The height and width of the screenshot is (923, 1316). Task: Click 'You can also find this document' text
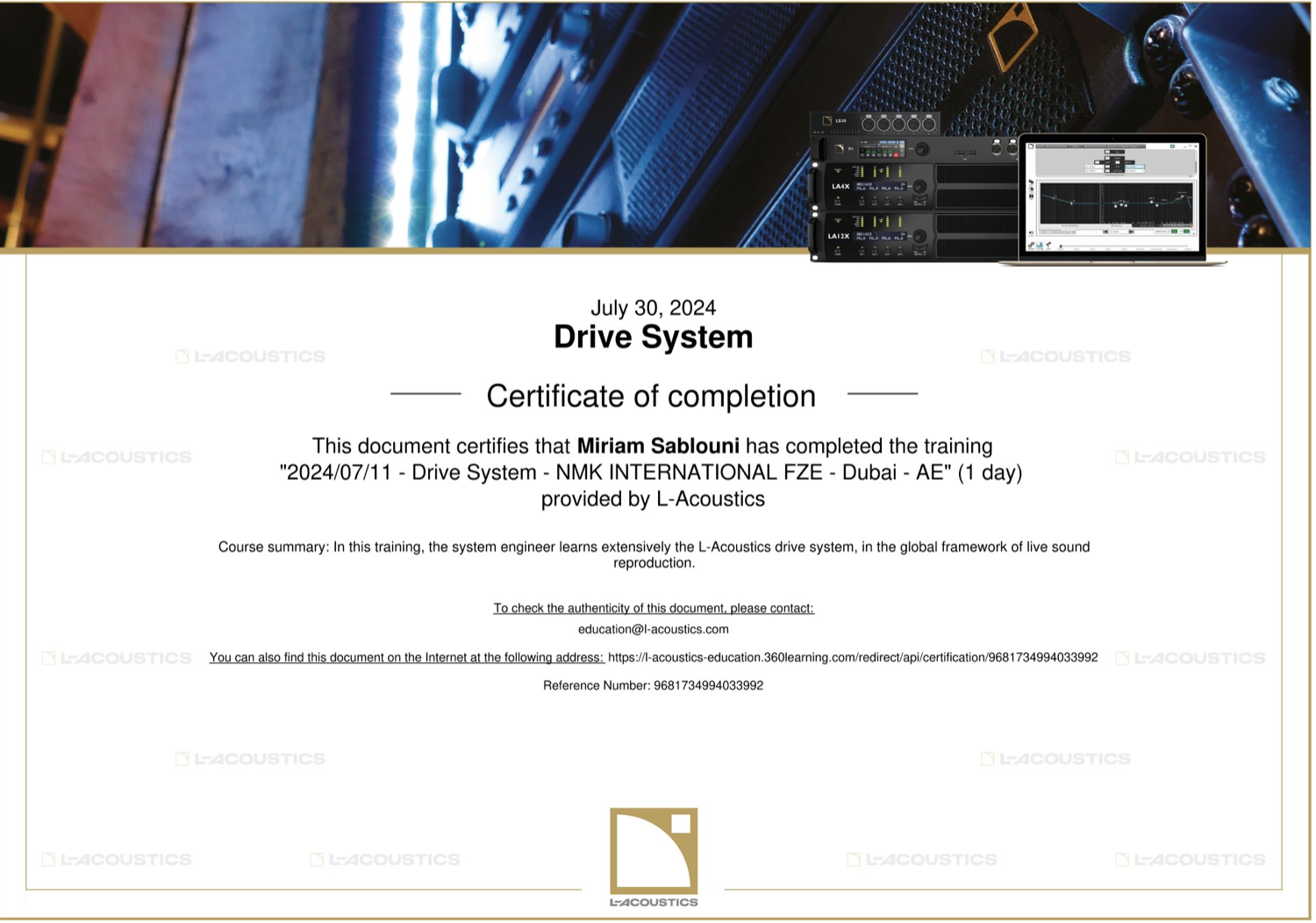pyautogui.click(x=406, y=657)
